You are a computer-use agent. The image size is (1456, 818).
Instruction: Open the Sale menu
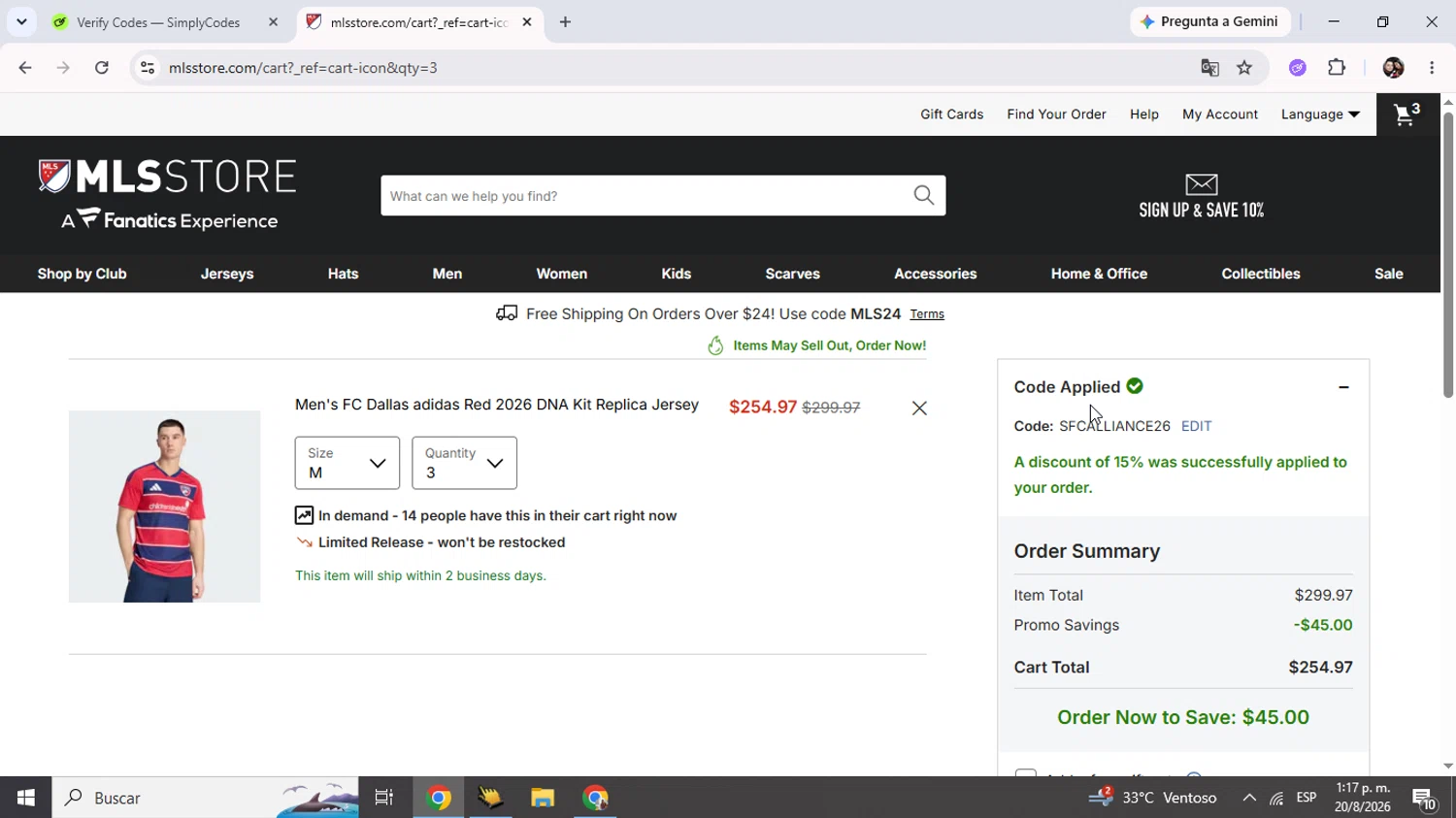tap(1389, 274)
